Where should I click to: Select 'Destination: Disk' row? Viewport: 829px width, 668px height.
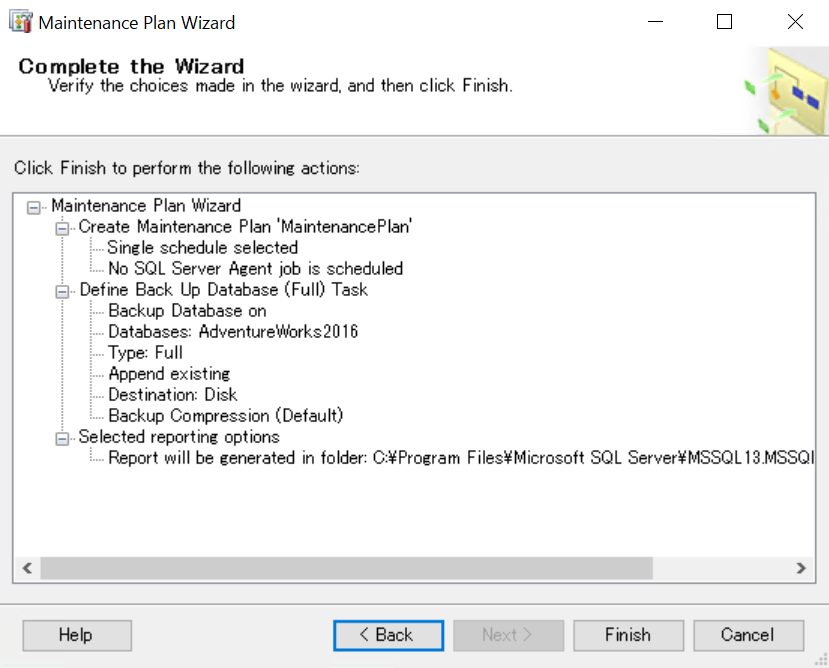tap(172, 395)
